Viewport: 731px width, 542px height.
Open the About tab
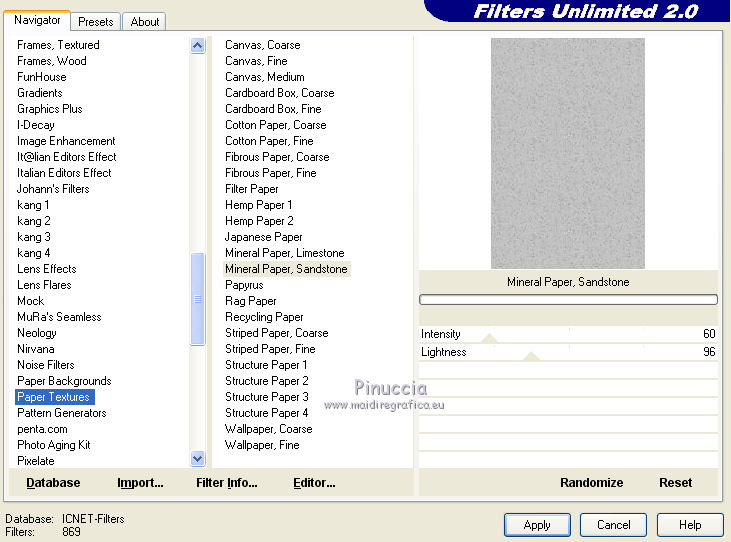[145, 21]
